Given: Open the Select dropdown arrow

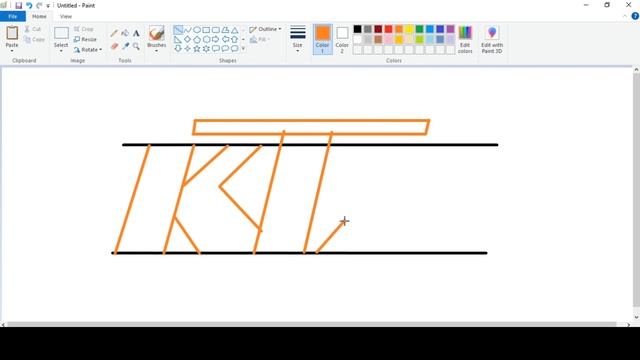Looking at the screenshot, I should tap(61, 51).
